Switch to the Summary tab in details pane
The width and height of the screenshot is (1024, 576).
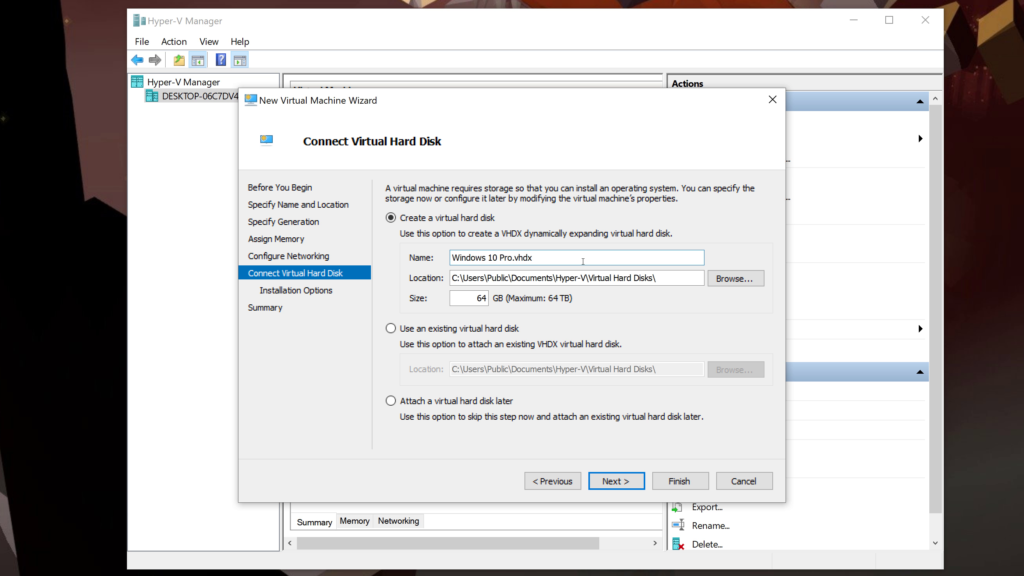coord(314,522)
